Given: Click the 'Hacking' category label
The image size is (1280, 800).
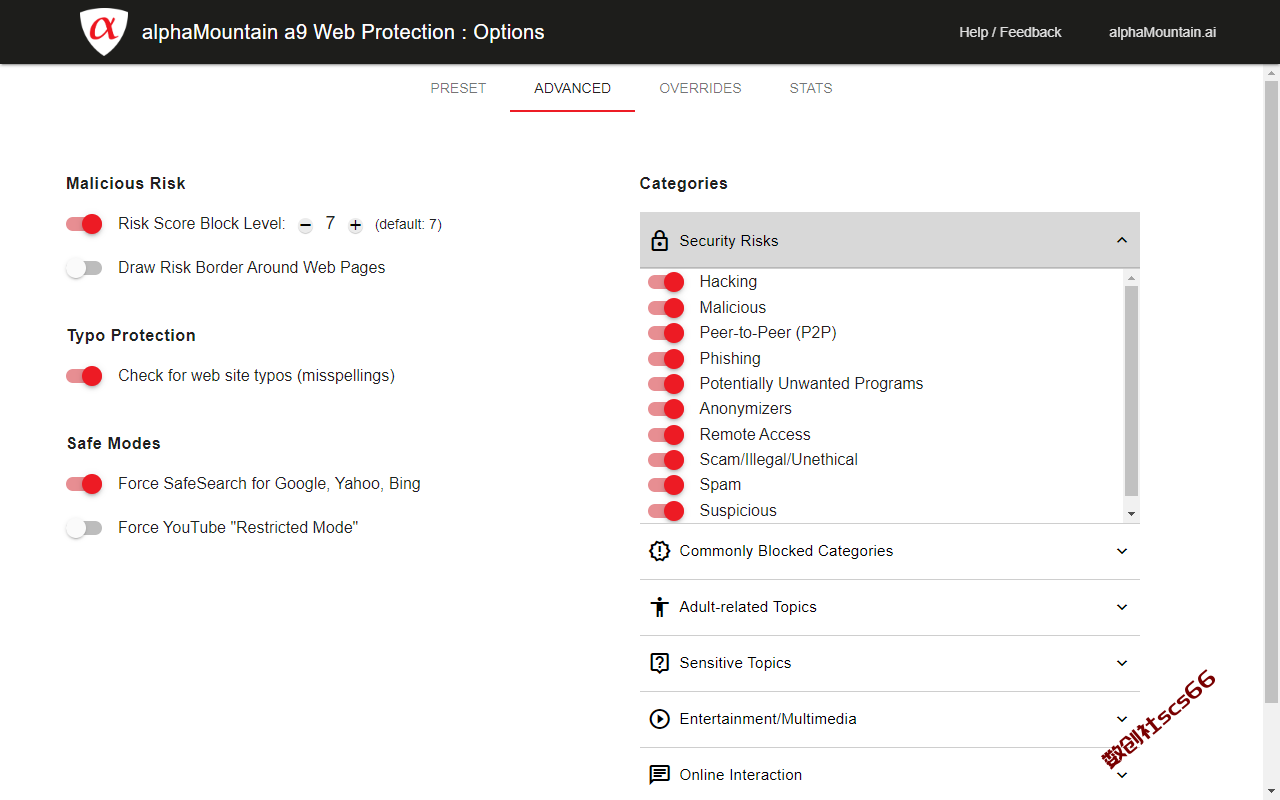Looking at the screenshot, I should (x=728, y=282).
